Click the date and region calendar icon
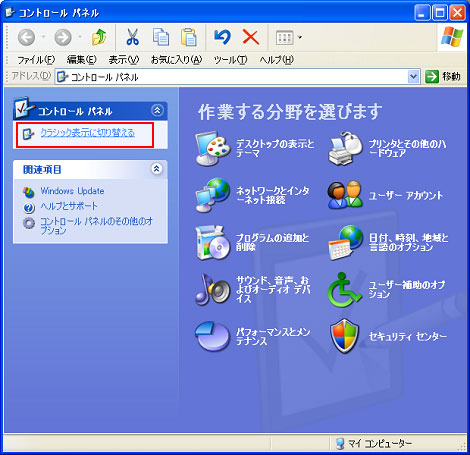The image size is (470, 455). [x=345, y=243]
